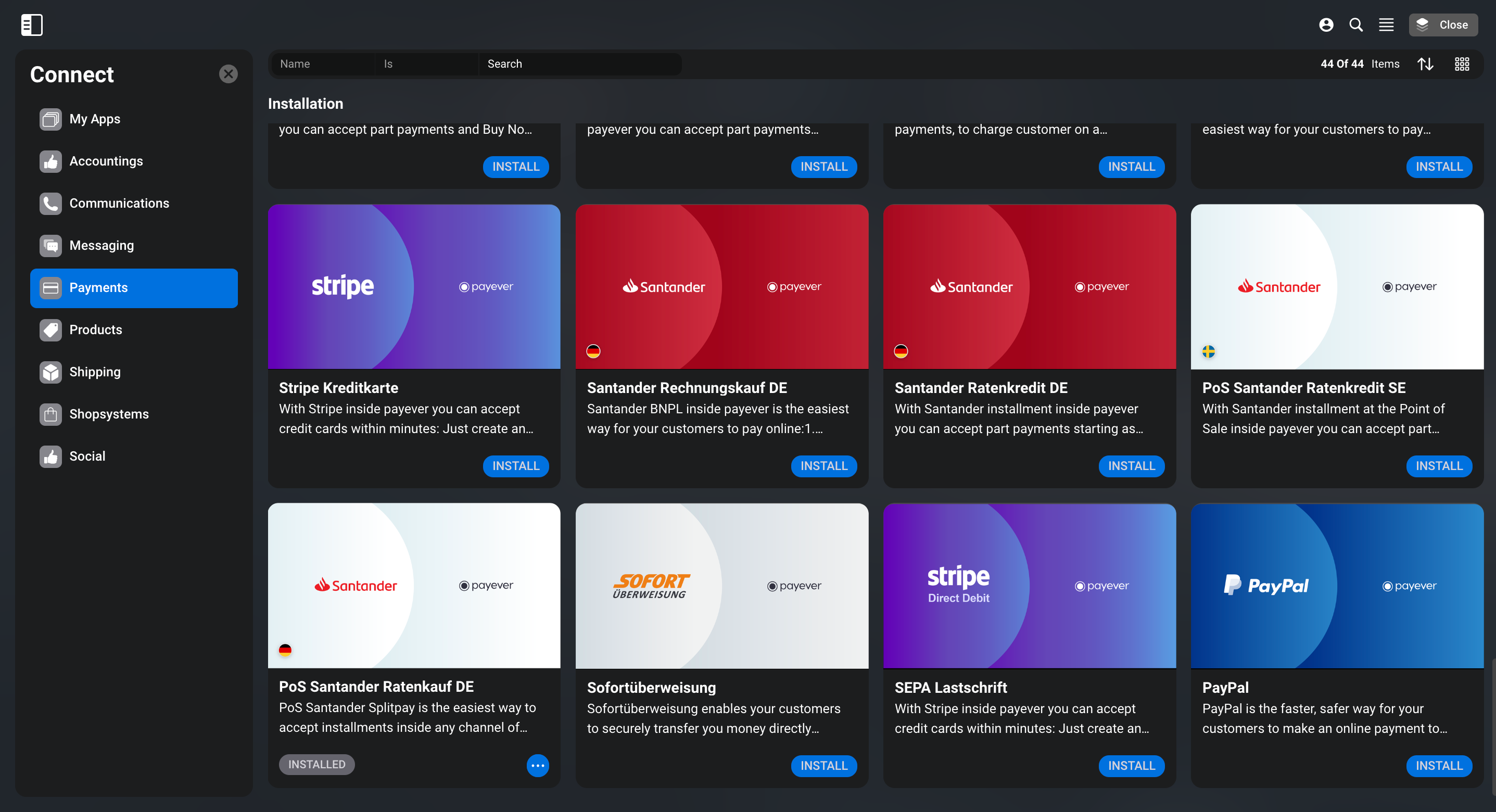Click INSTALLED badge on PoS Santander Ratenkauf DE

[316, 765]
